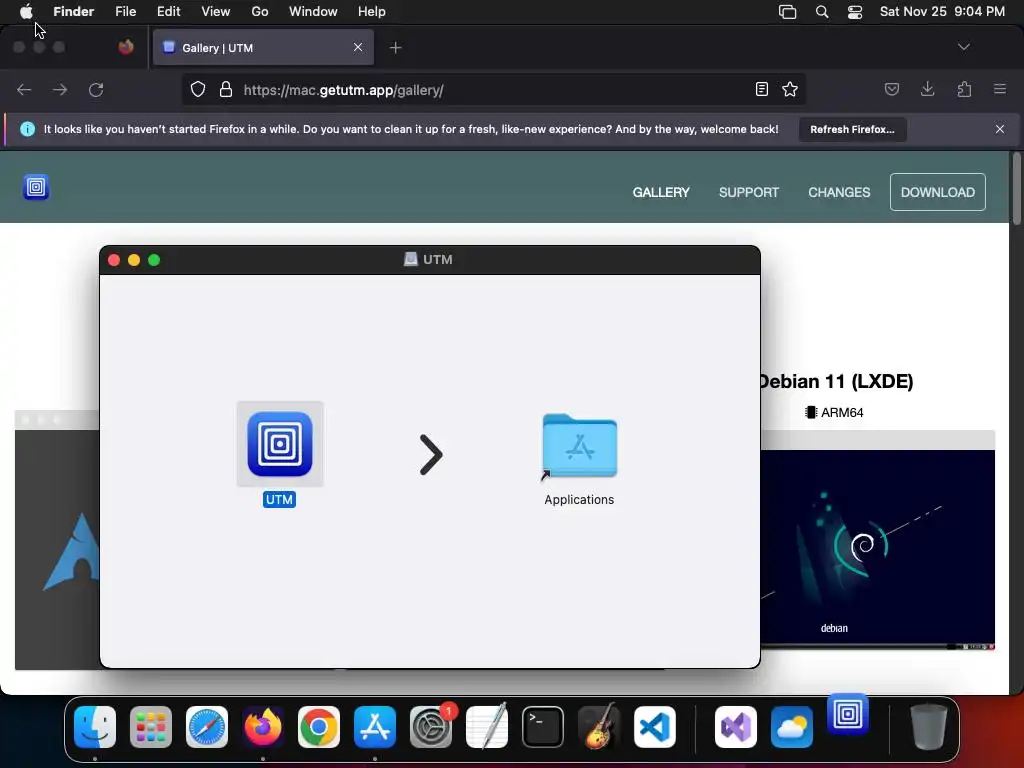1024x768 pixels.
Task: Open the Edit menu
Action: (168, 12)
